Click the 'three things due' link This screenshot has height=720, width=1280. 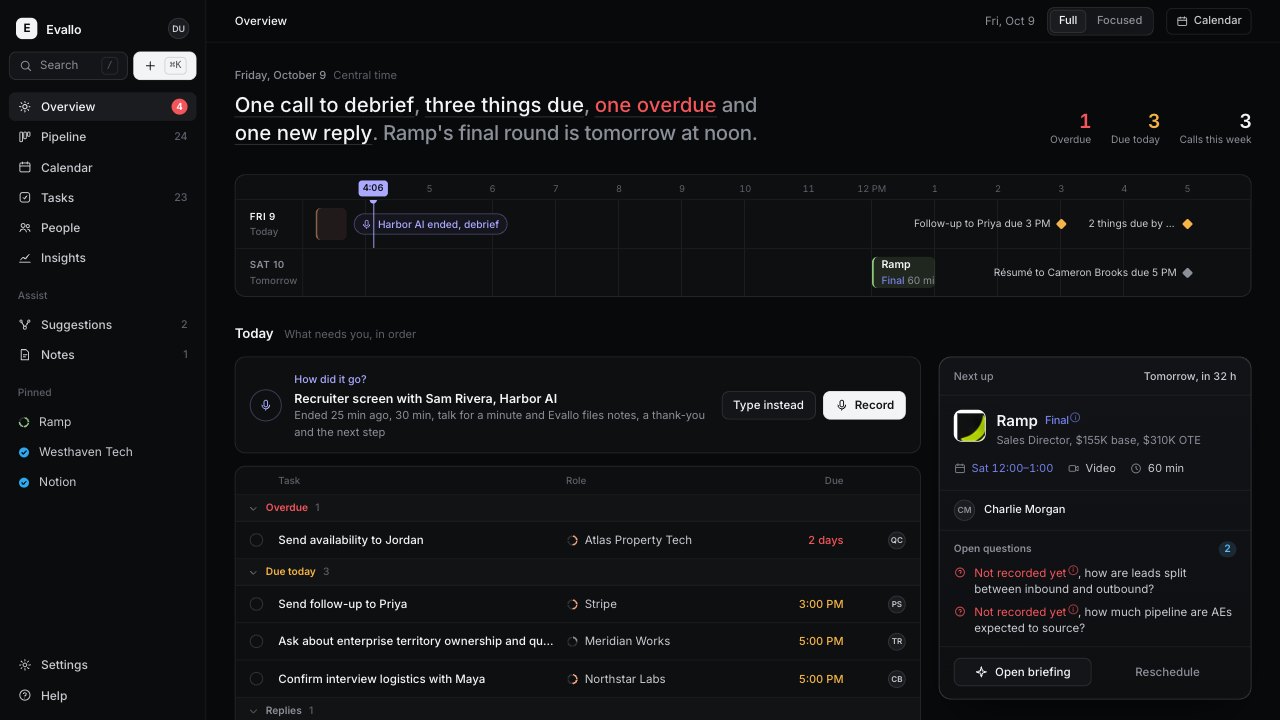(x=504, y=105)
